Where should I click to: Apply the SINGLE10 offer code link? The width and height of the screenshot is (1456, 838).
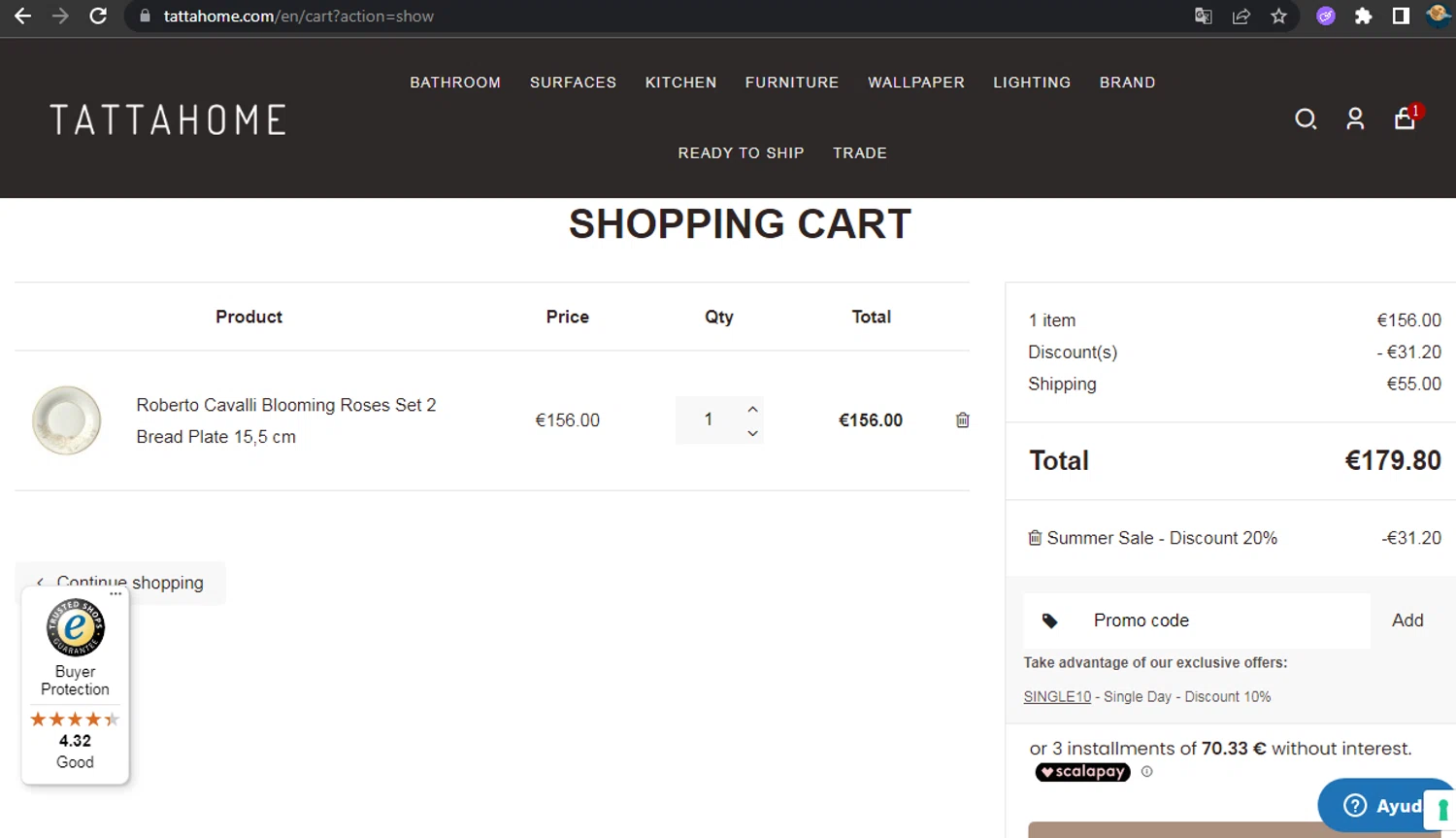coord(1057,697)
